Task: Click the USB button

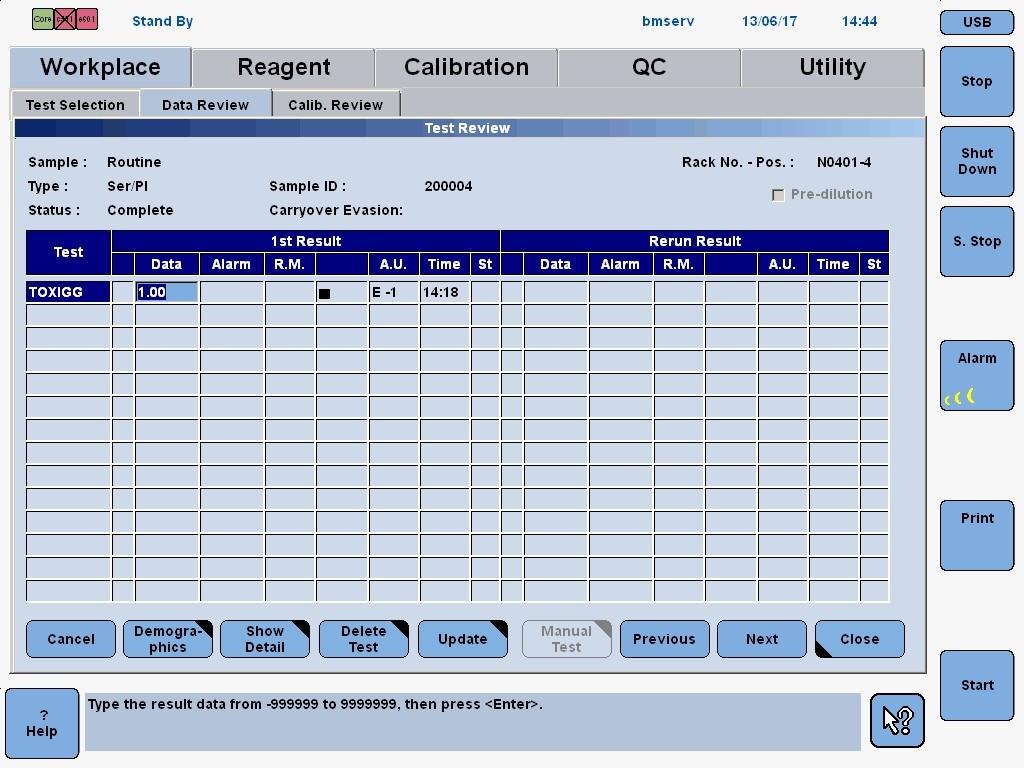Action: [x=977, y=22]
